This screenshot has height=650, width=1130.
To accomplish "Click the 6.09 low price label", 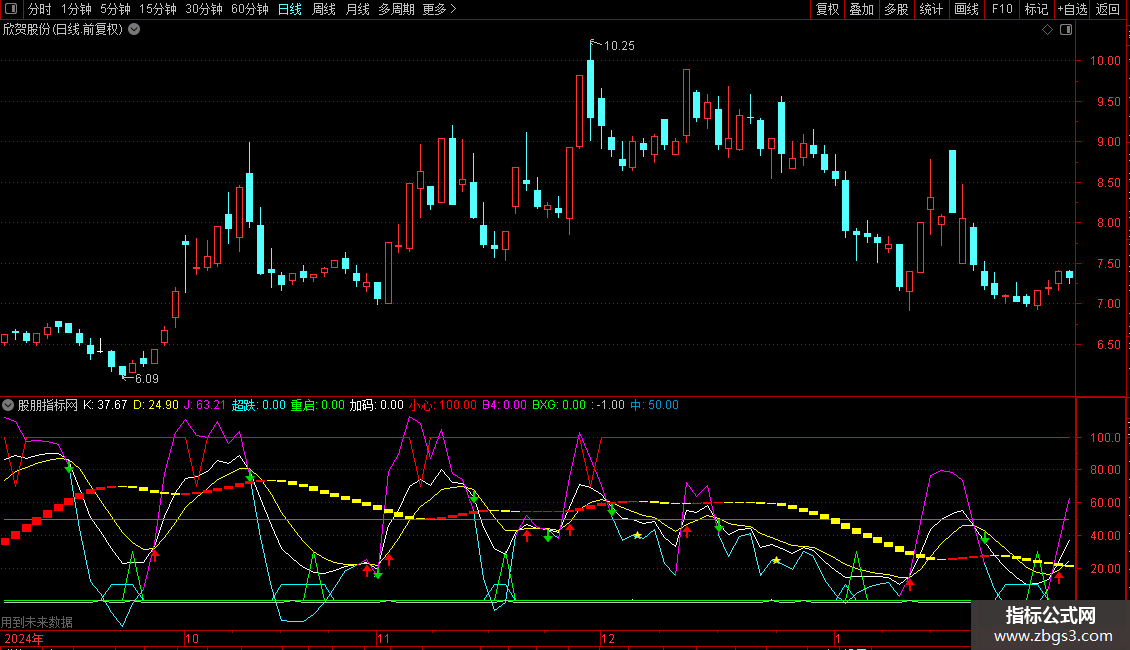I will coord(146,379).
